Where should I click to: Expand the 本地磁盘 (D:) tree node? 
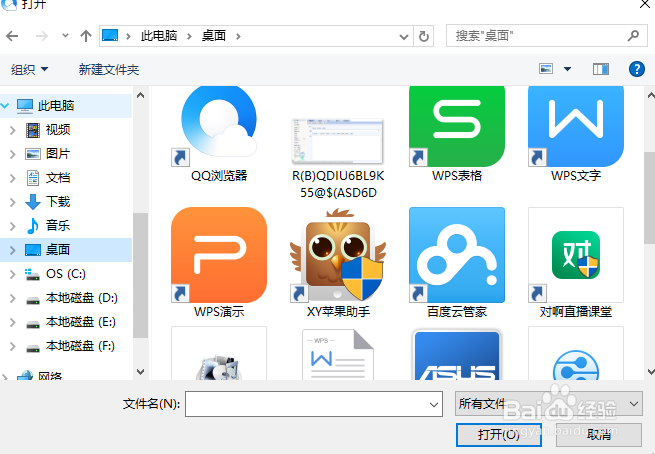pyautogui.click(x=13, y=298)
